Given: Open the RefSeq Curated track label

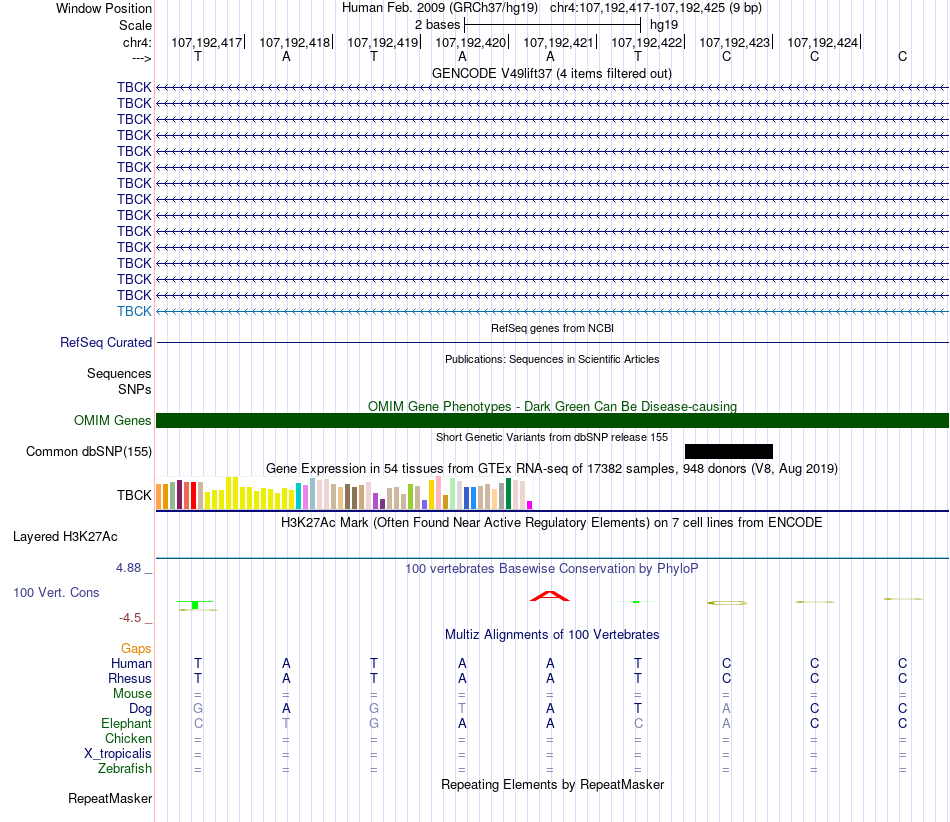Looking at the screenshot, I should (x=106, y=342).
